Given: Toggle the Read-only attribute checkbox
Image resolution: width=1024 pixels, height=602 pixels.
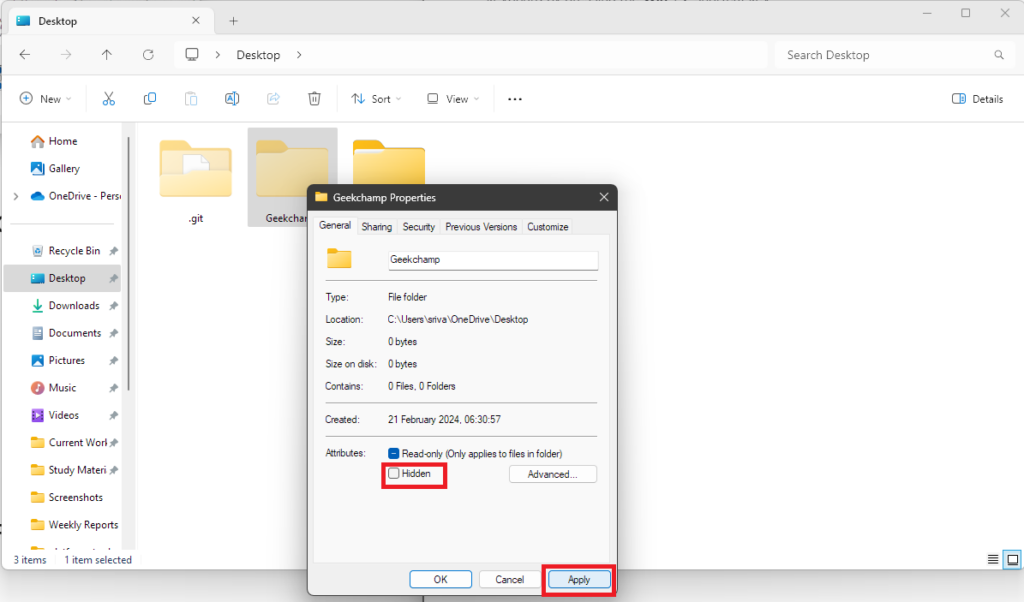Looking at the screenshot, I should click(x=395, y=453).
